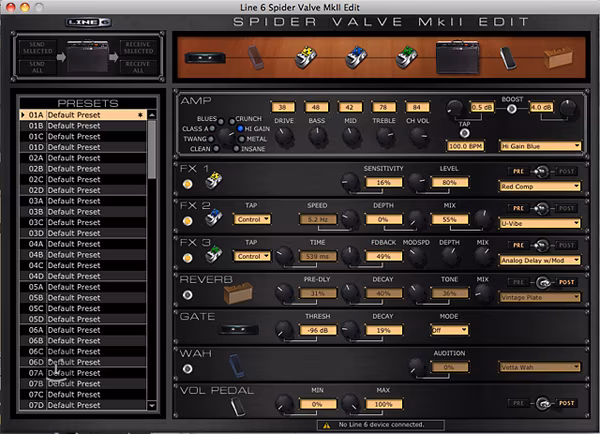Click the amp image in send/receive panel

(88, 57)
